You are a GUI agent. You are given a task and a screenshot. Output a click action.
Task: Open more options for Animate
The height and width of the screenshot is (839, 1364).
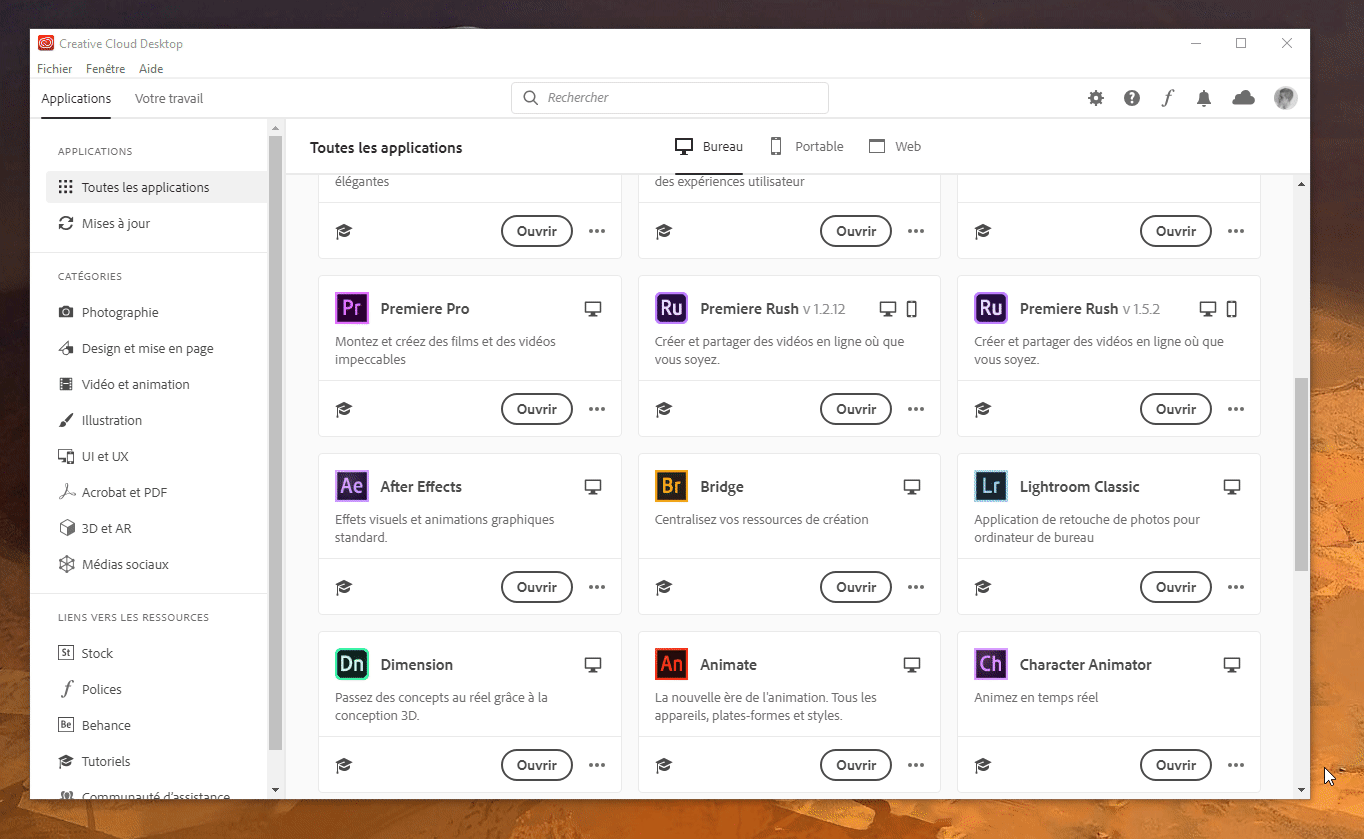916,765
